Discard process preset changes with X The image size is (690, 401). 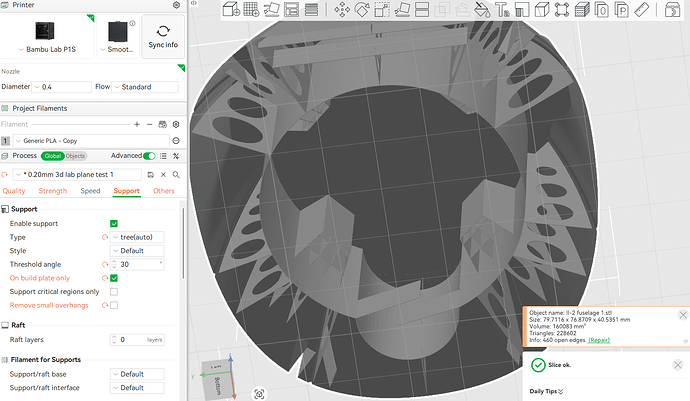click(x=163, y=175)
